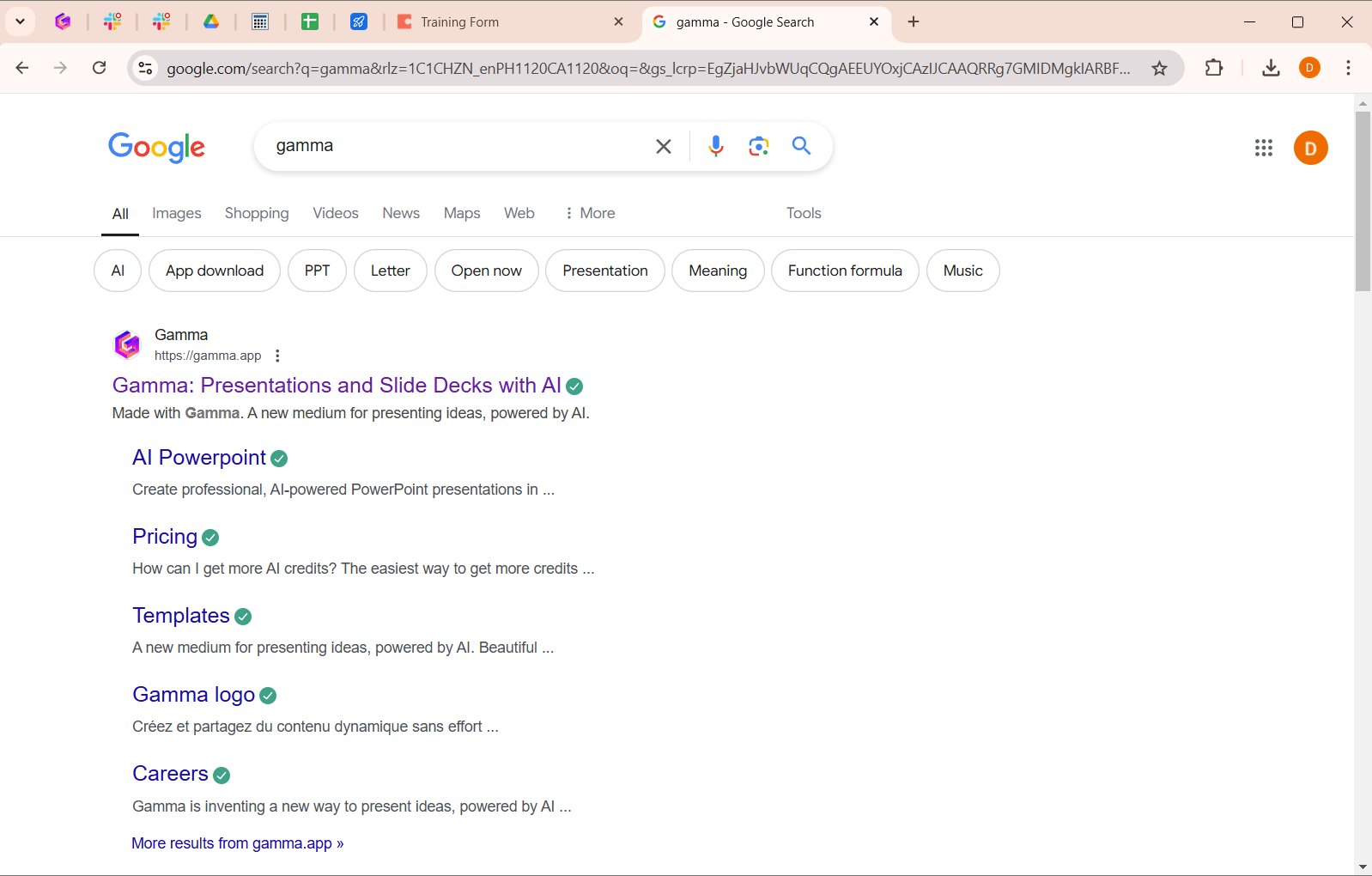Switch to the Videos tab
Screen dimensions: 1372x876
pyautogui.click(x=336, y=213)
